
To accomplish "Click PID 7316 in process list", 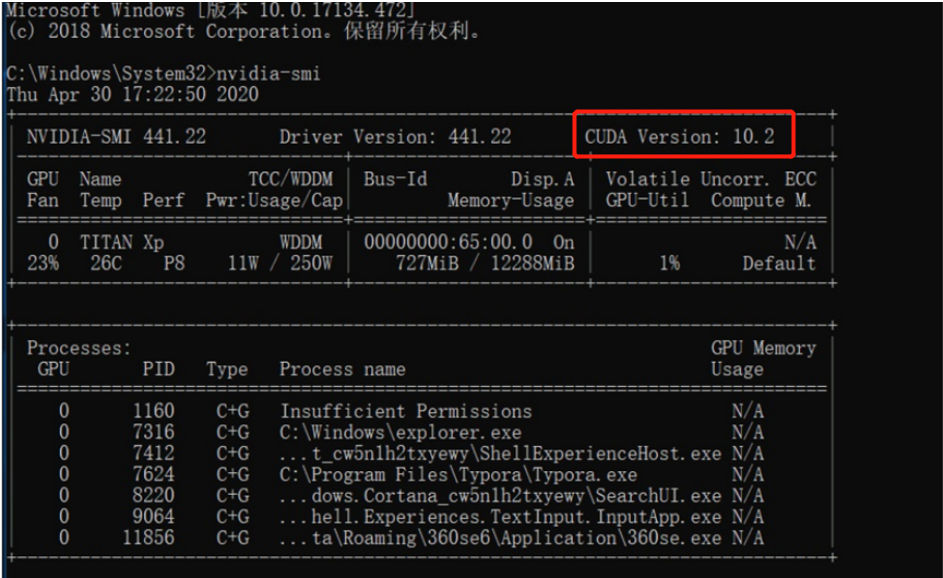I will click(x=154, y=432).
